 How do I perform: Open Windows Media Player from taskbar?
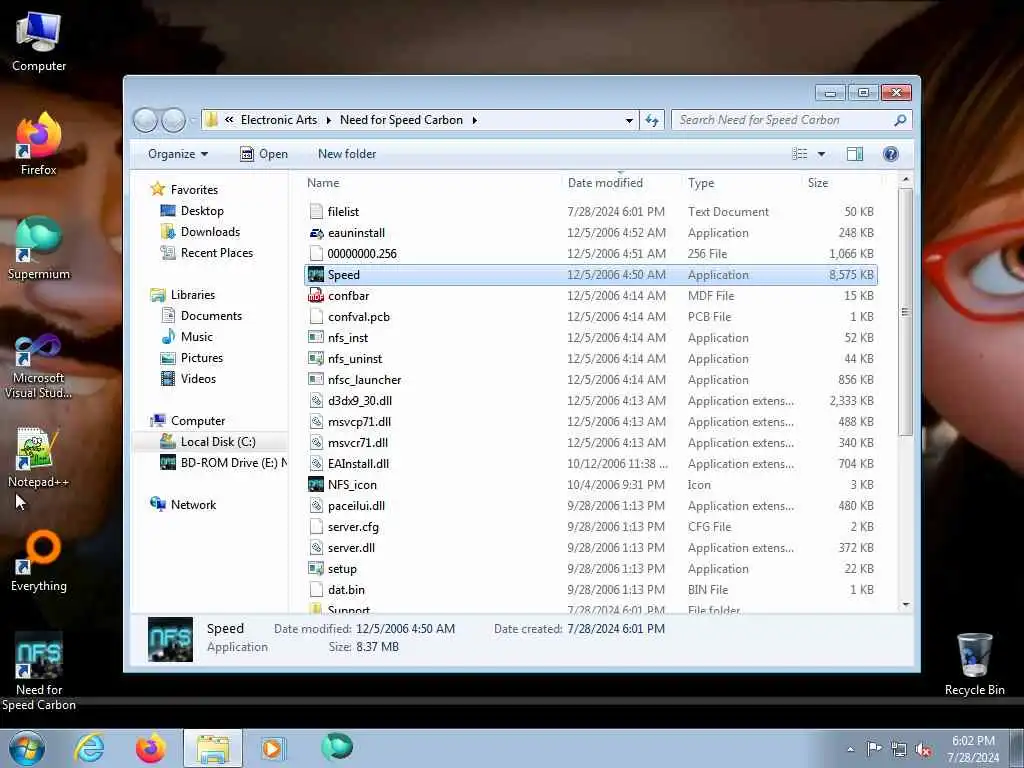(x=272, y=748)
